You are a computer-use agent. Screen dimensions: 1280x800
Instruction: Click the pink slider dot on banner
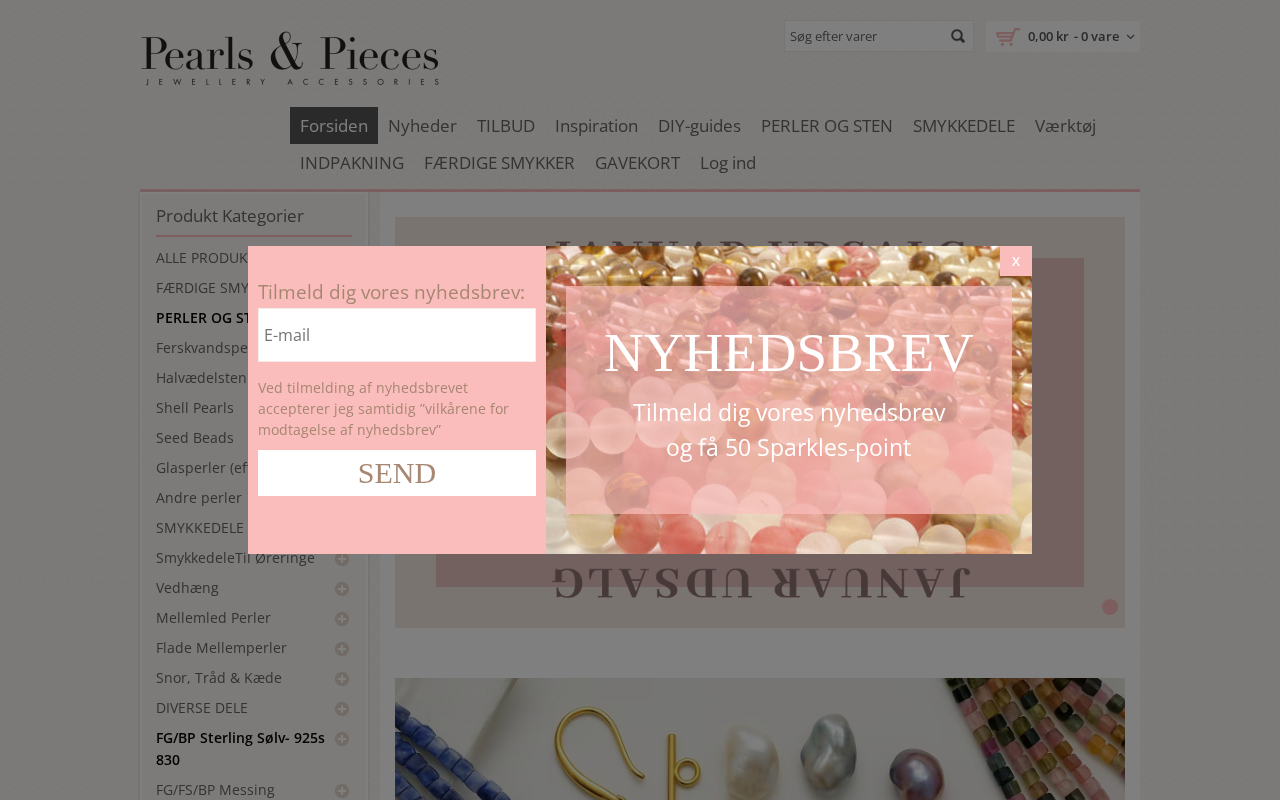[x=1110, y=607]
